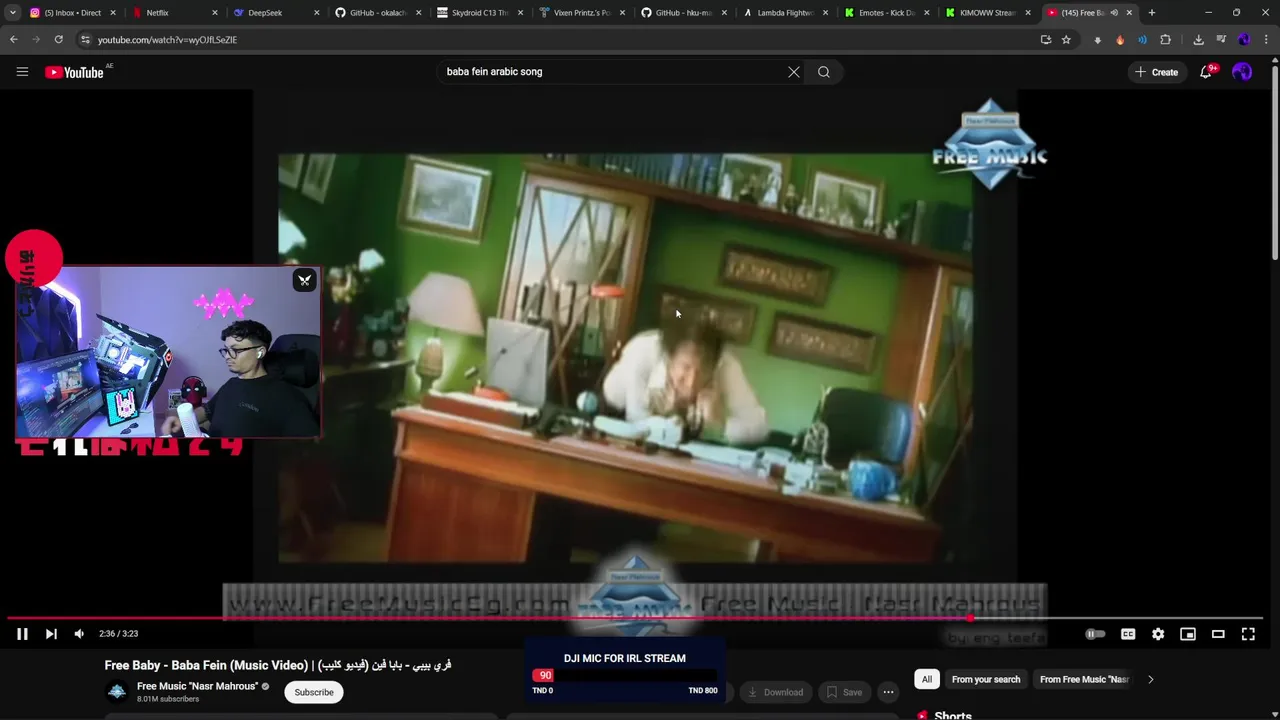Select the All filter chip

pyautogui.click(x=927, y=679)
